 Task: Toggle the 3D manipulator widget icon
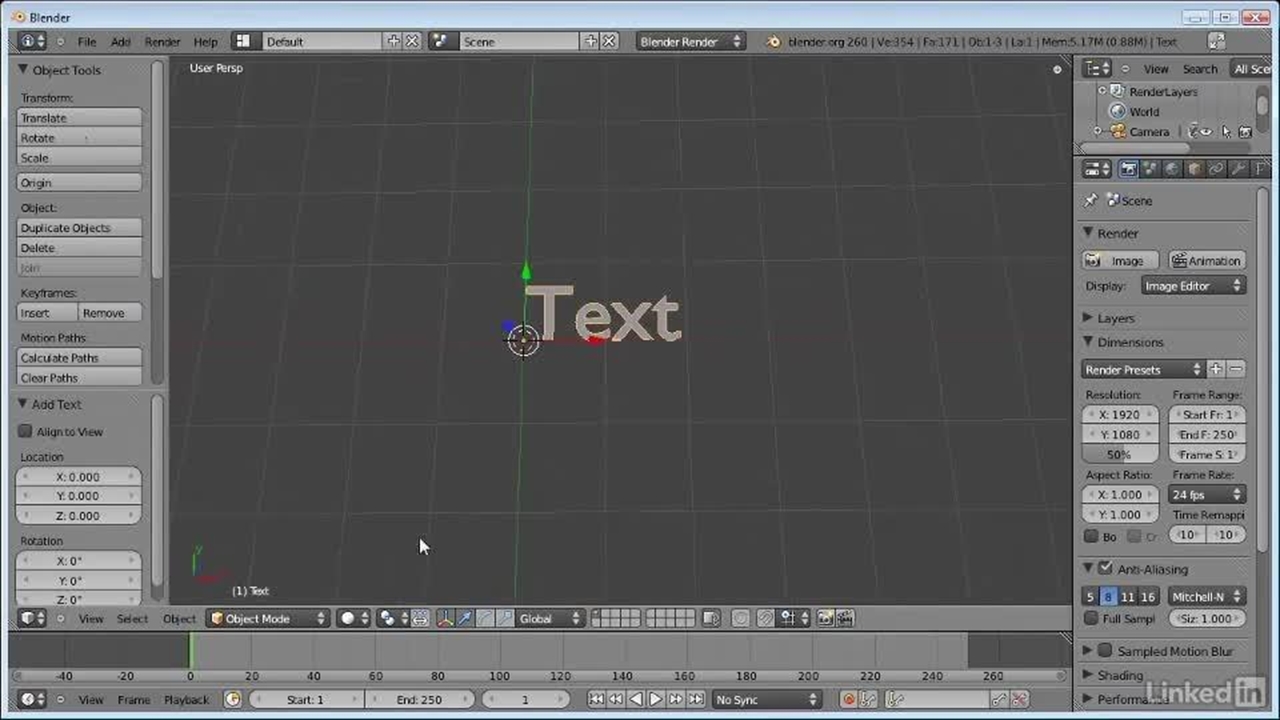[444, 618]
